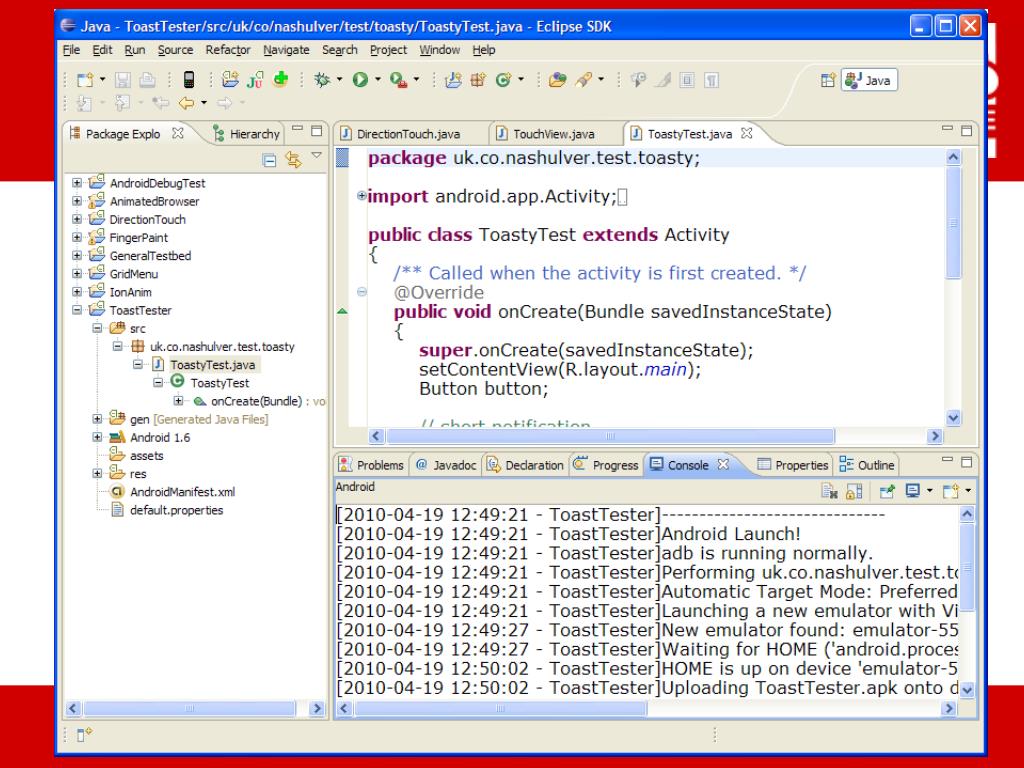Image resolution: width=1024 pixels, height=768 pixels.
Task: Click the Print toolbar icon
Action: [148, 80]
